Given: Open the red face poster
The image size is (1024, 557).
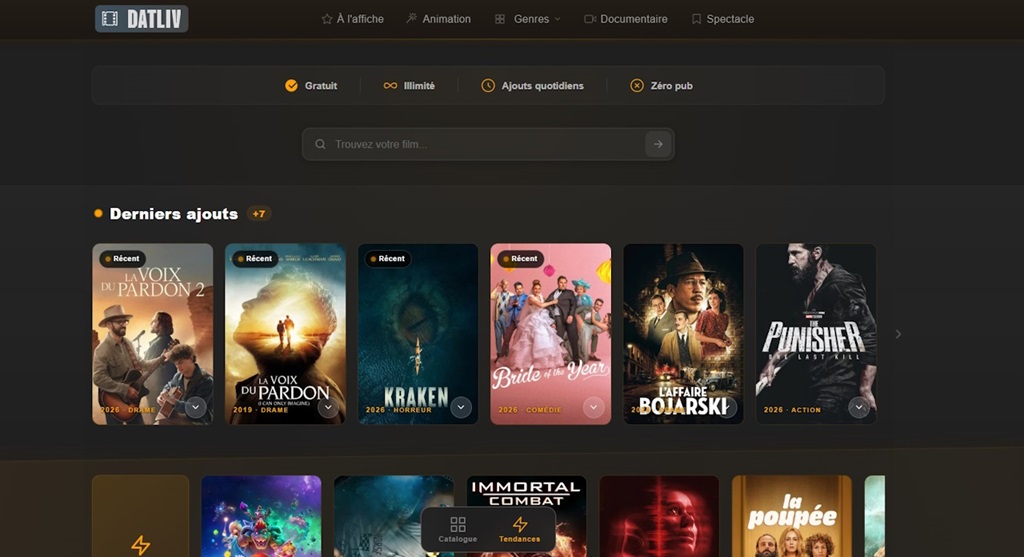Looking at the screenshot, I should [x=659, y=516].
